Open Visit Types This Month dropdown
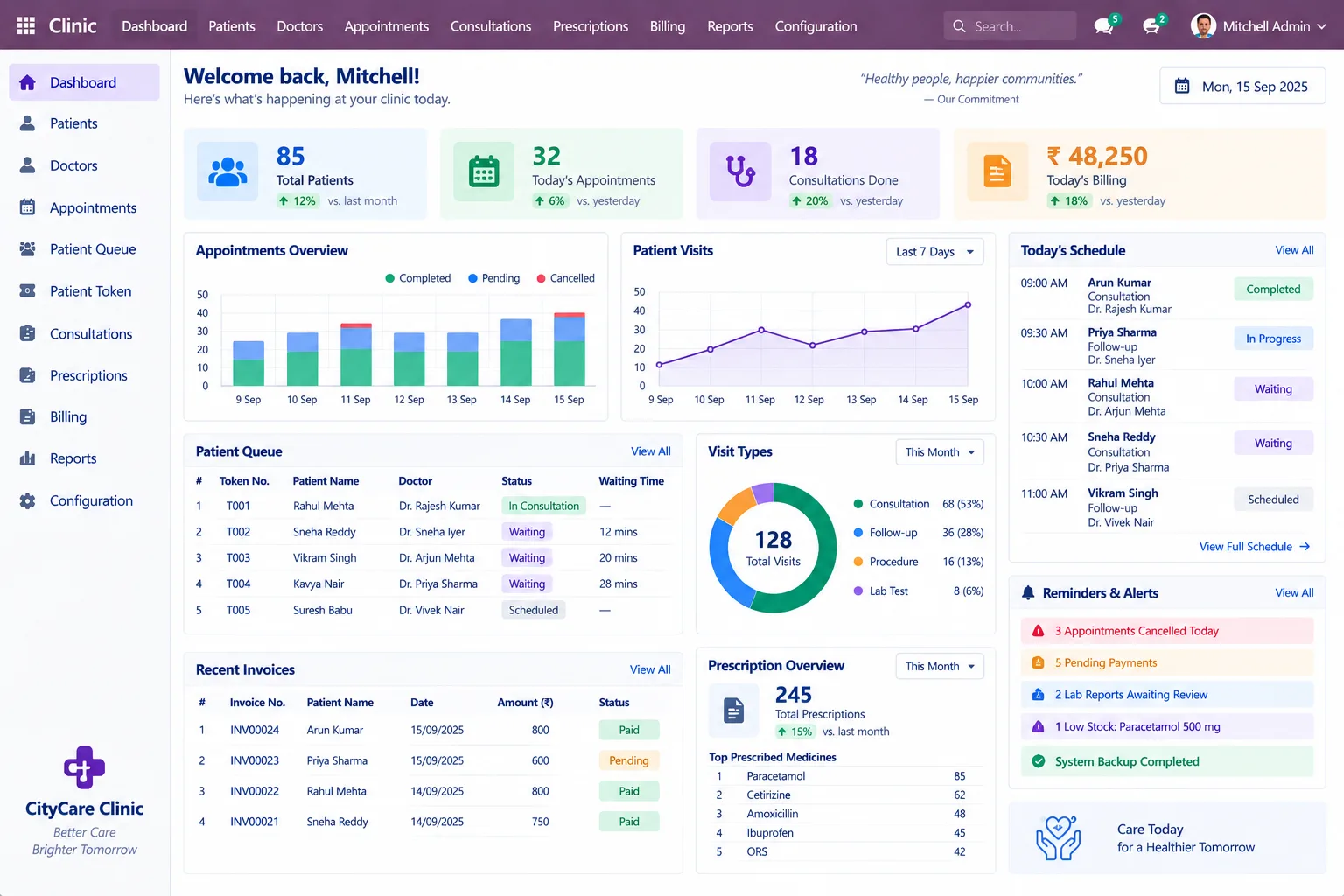The image size is (1344, 896). 940,452
